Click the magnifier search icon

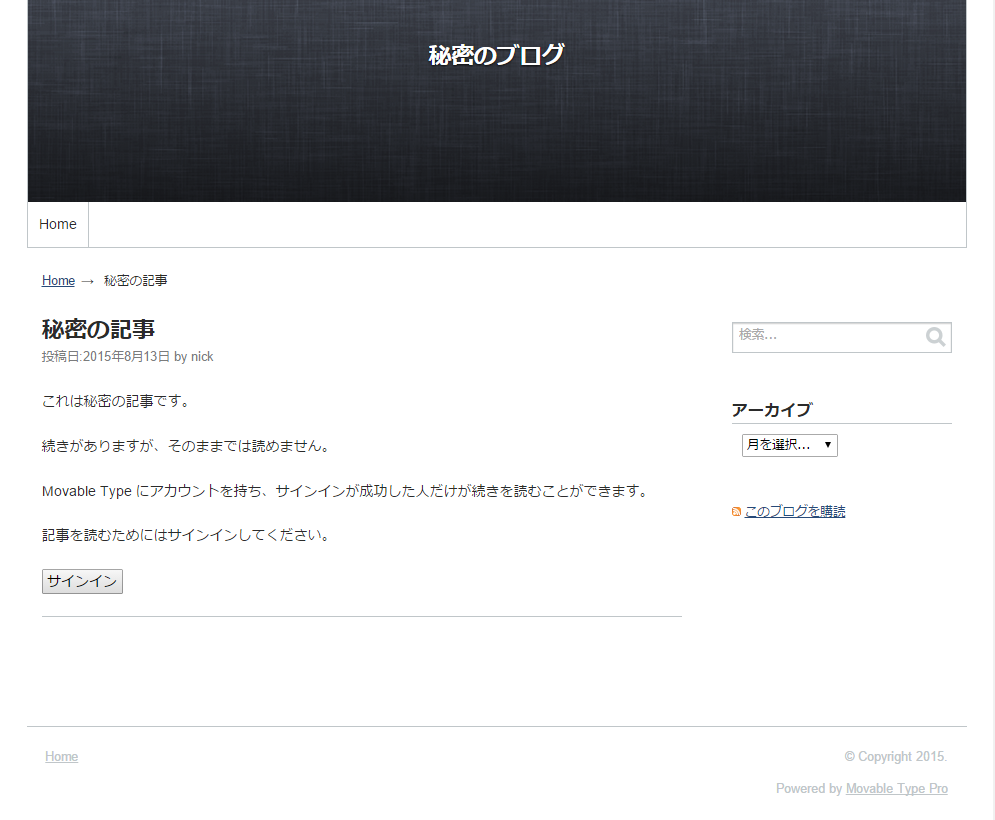(935, 336)
